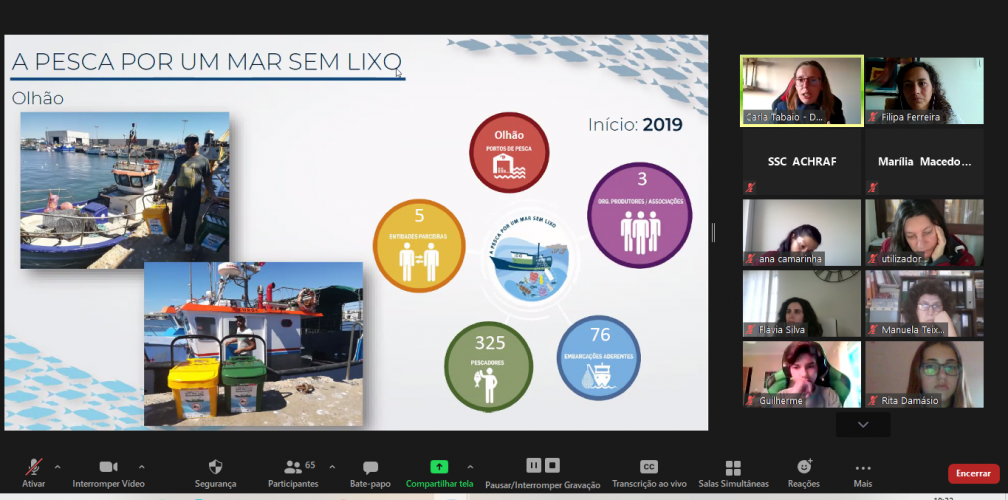Click the muted mic icon on Filipa Ferreira
The image size is (1008, 500).
click(874, 117)
